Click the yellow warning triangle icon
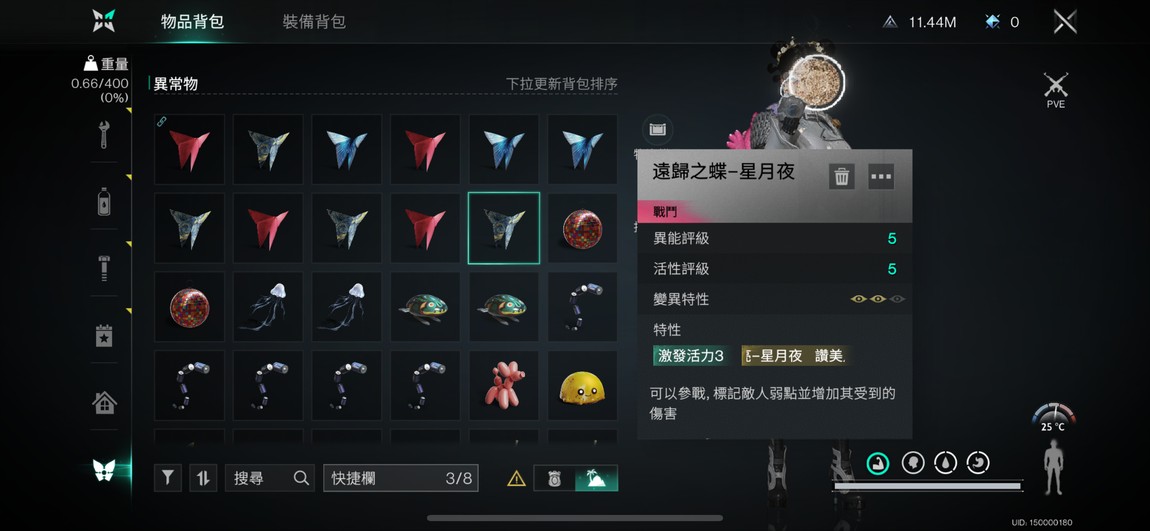 [x=516, y=479]
